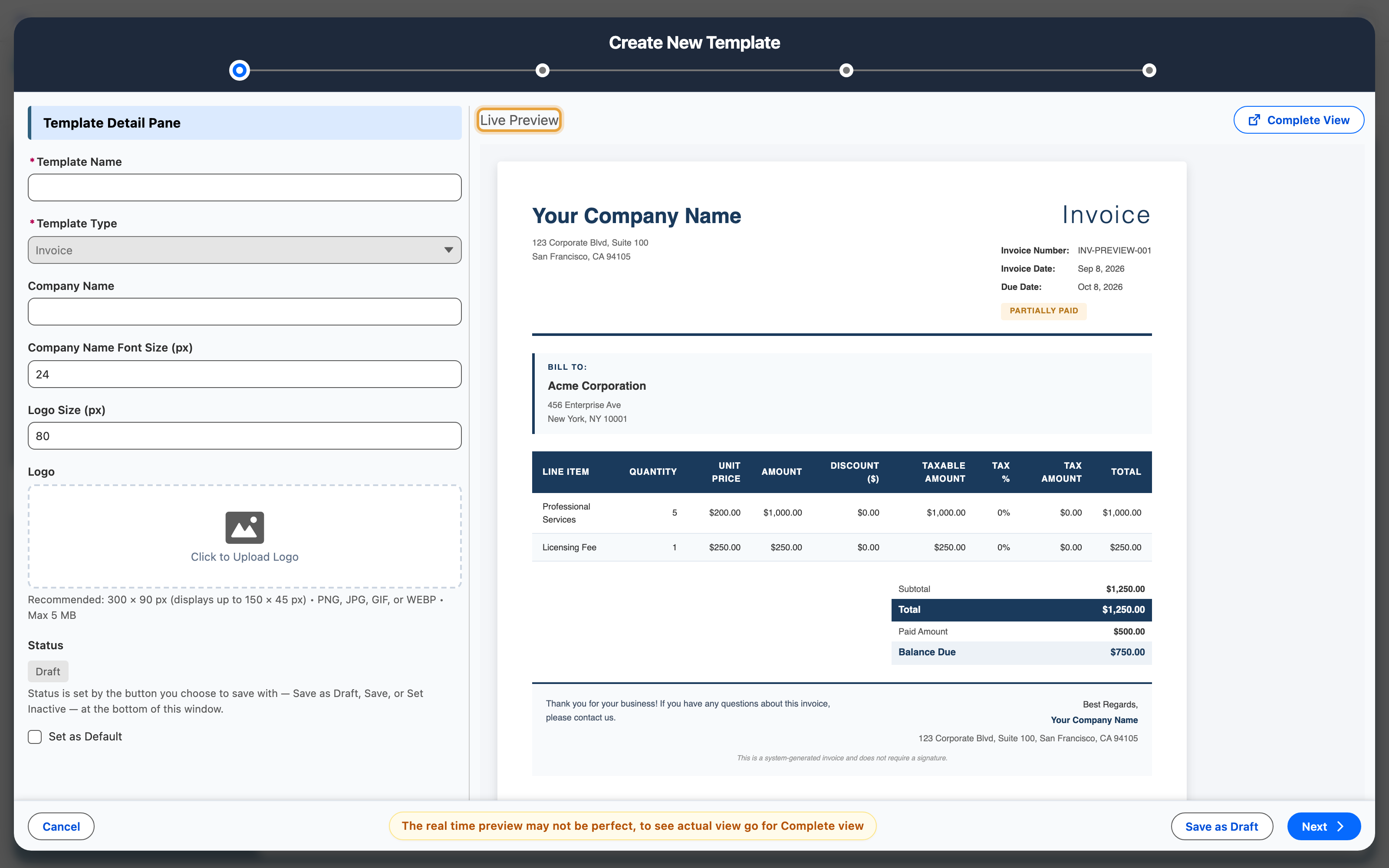1389x868 pixels.
Task: Click Save as Draft
Action: [1221, 826]
